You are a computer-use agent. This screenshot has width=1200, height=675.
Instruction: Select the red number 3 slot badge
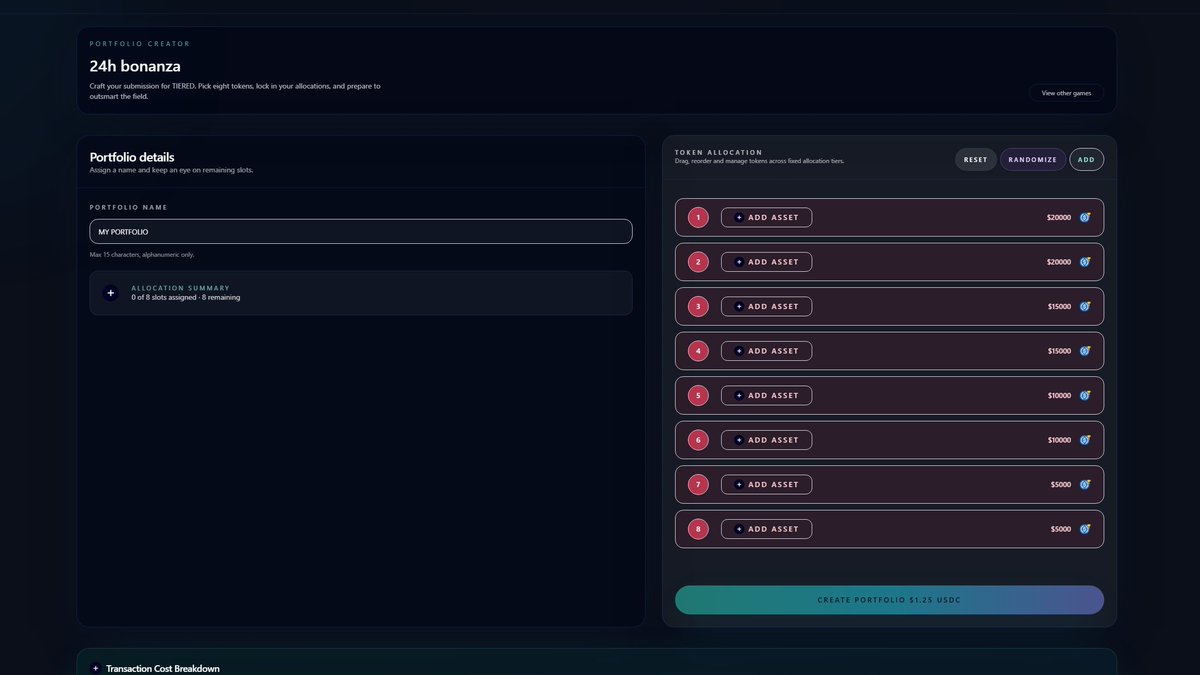699,306
